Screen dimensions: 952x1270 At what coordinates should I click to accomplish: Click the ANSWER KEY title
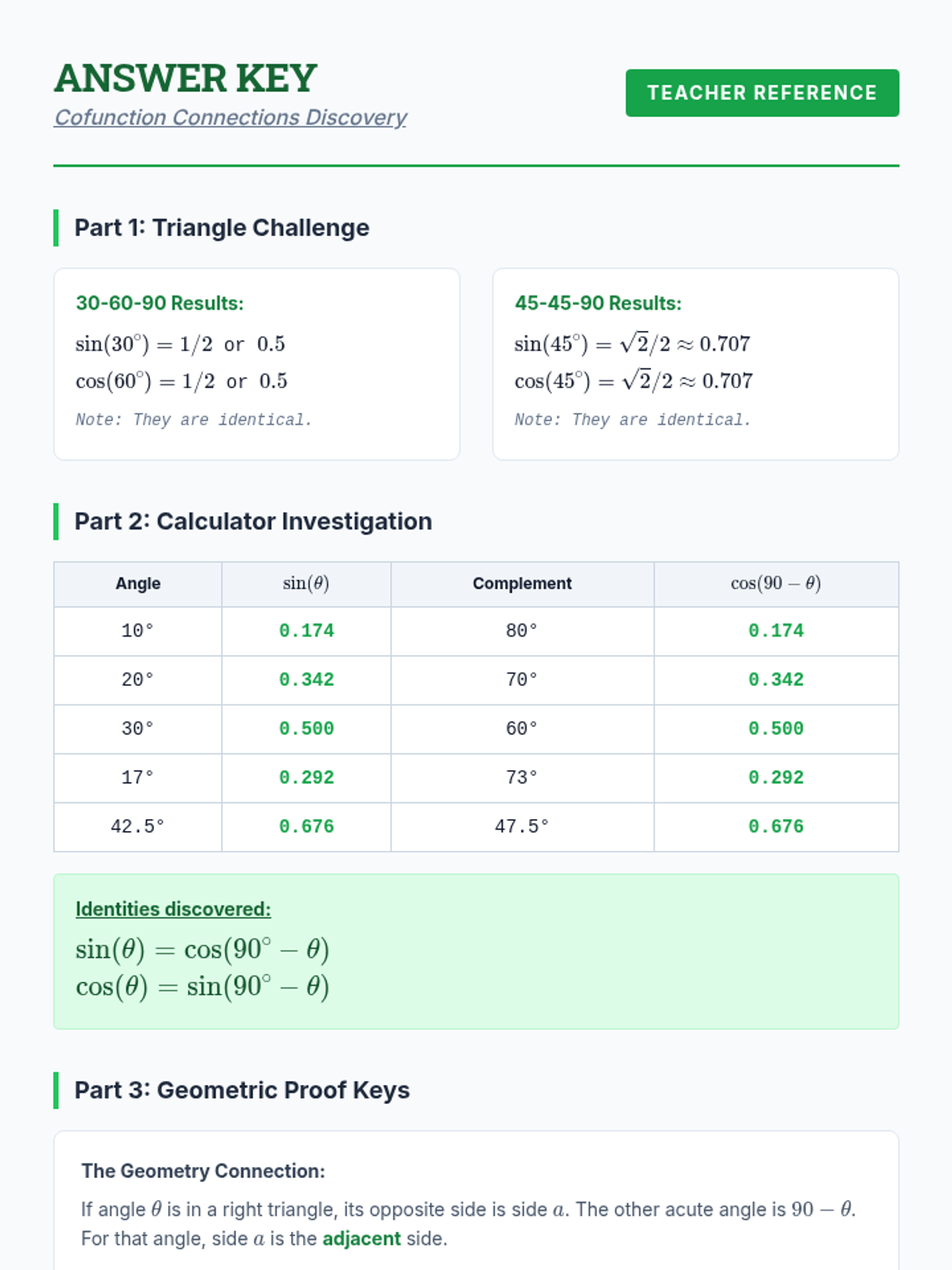(x=186, y=79)
